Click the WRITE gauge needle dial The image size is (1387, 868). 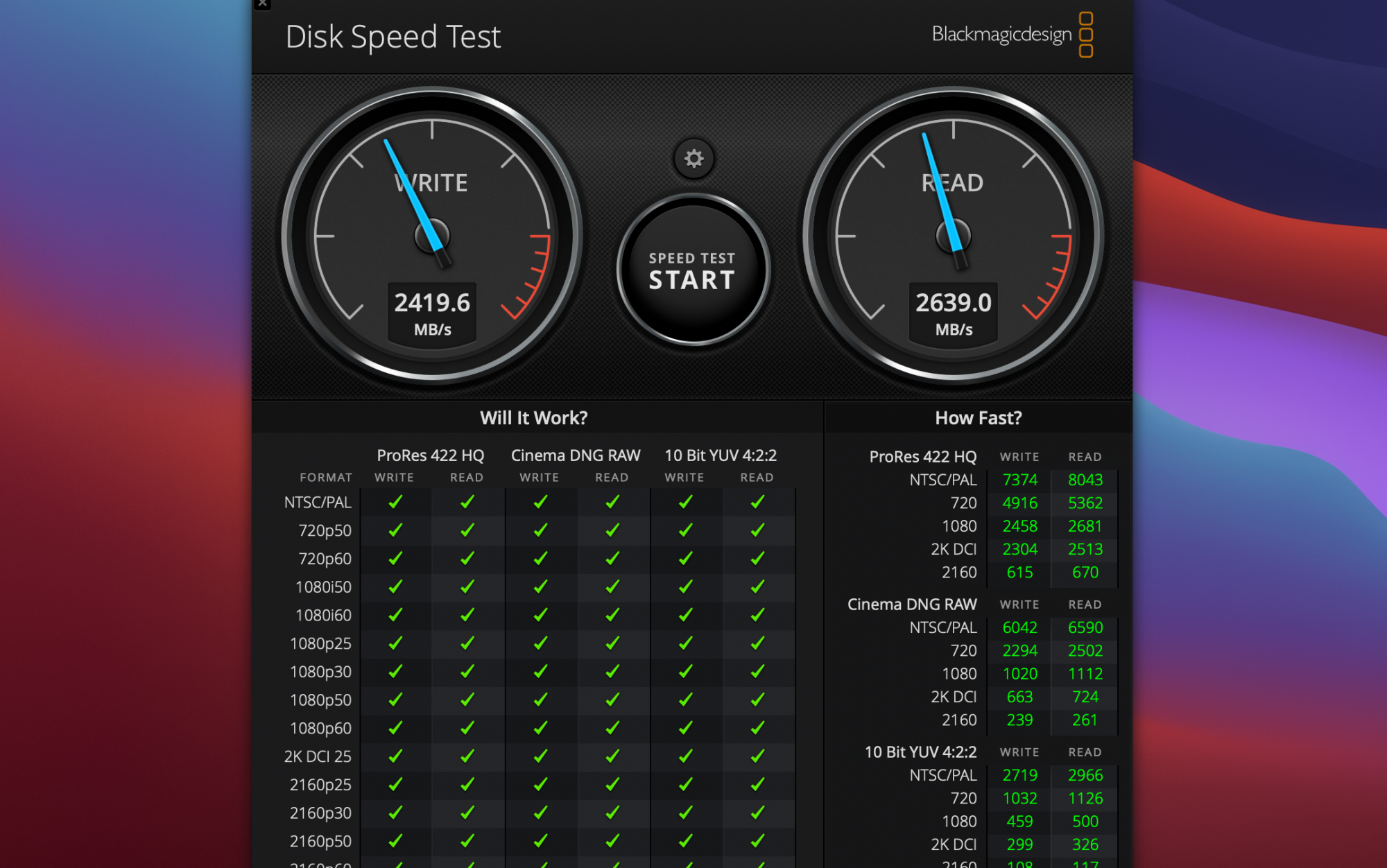432,236
